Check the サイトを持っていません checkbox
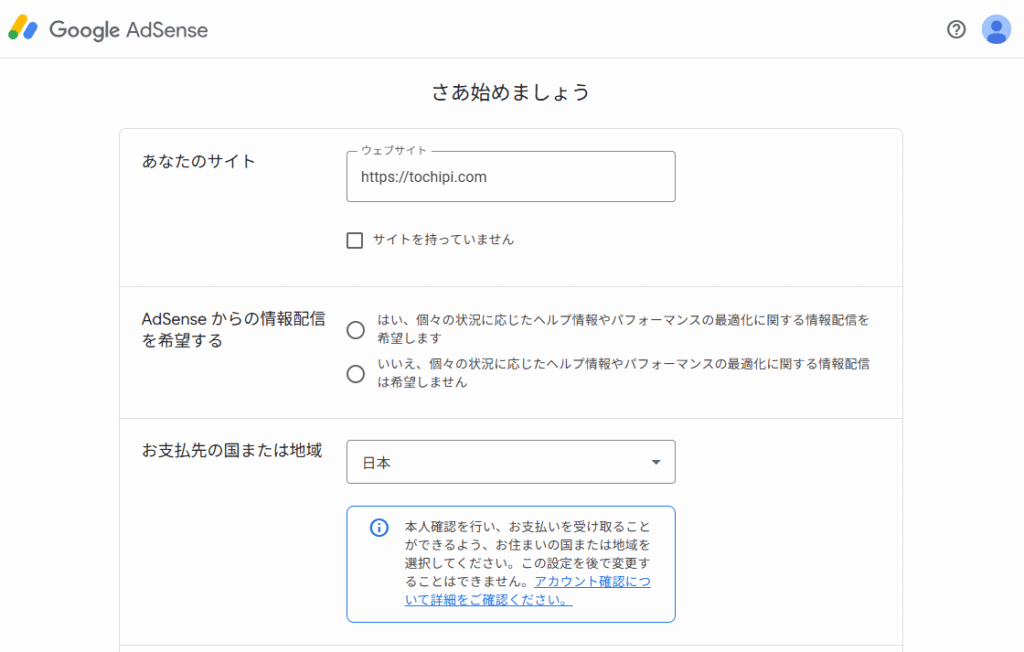 [x=355, y=240]
